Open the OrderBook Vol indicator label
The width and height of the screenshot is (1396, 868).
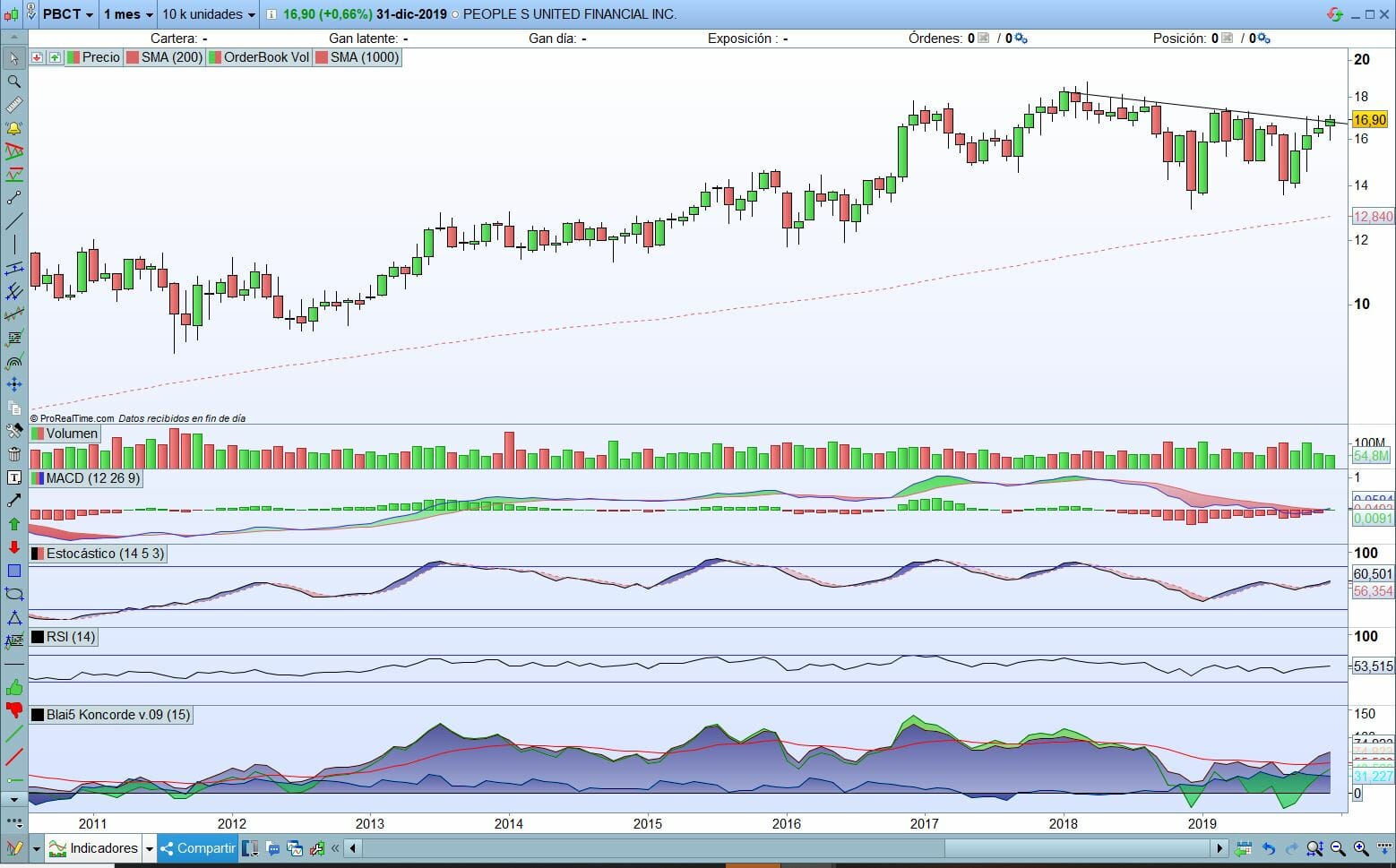[259, 57]
